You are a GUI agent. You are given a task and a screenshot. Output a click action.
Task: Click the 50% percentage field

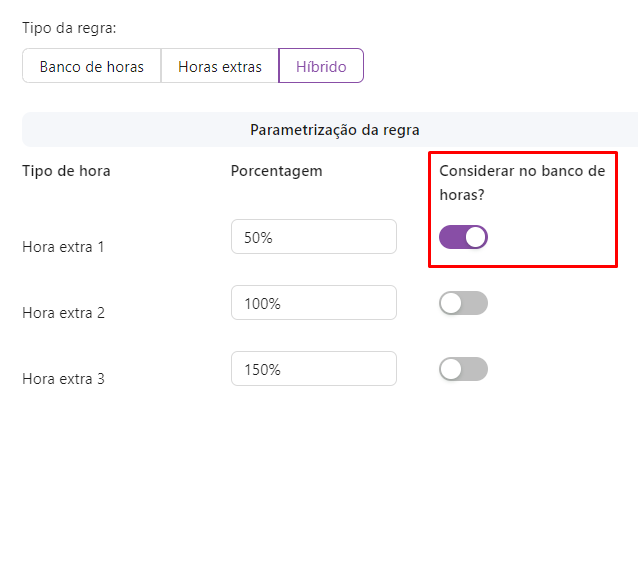click(313, 238)
